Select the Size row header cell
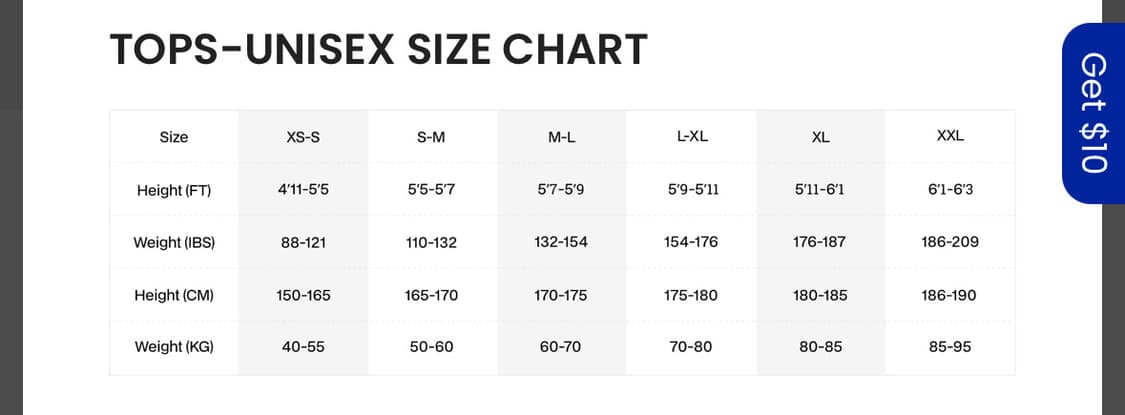 pyautogui.click(x=174, y=137)
